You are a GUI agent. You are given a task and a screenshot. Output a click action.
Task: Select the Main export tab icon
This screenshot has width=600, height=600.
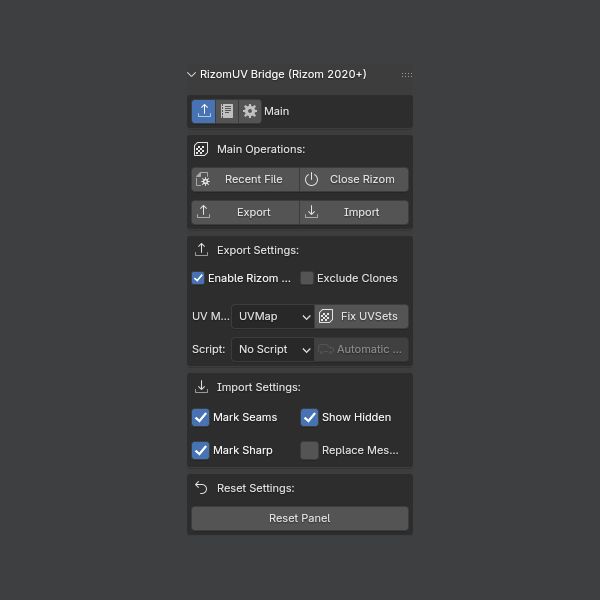(x=204, y=111)
